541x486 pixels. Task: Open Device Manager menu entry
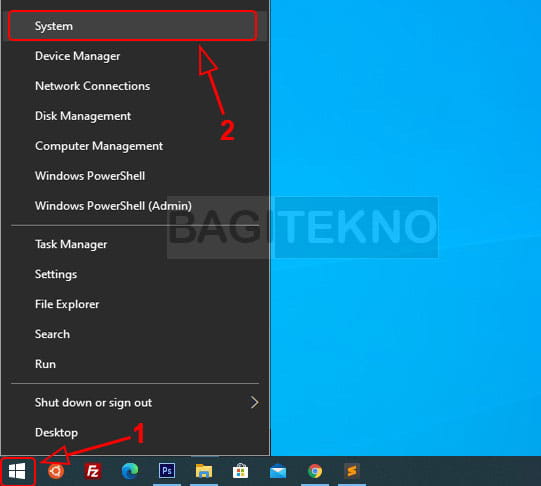[135, 56]
